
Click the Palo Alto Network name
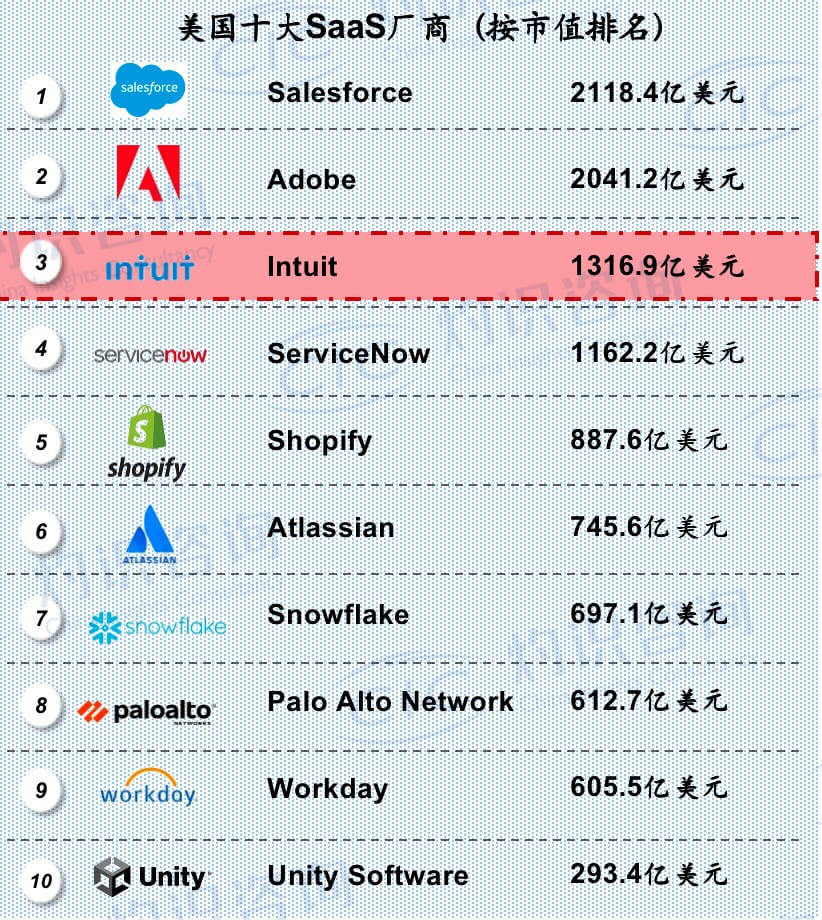pyautogui.click(x=390, y=702)
